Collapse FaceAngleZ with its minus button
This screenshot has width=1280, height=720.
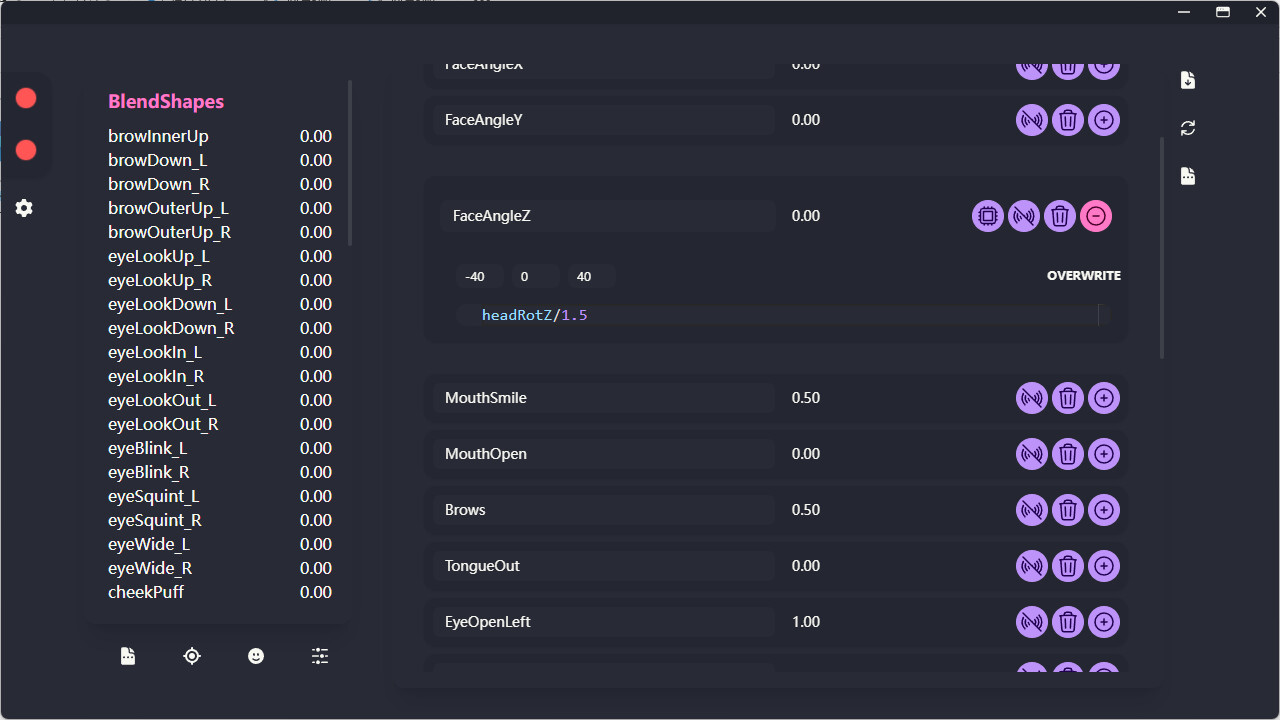[x=1096, y=215]
